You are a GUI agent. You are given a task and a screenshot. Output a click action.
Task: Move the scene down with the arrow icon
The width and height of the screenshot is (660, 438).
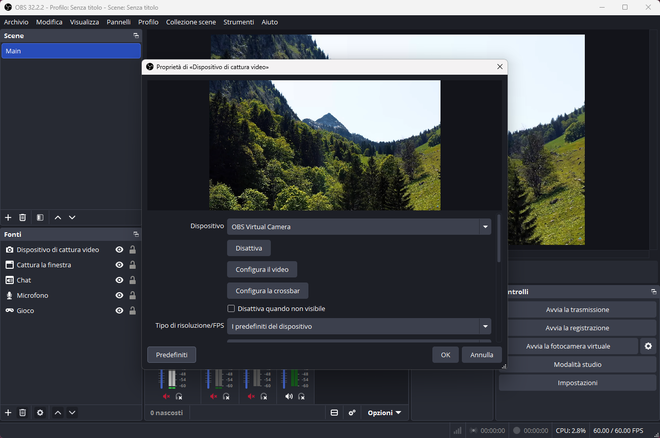(x=72, y=218)
